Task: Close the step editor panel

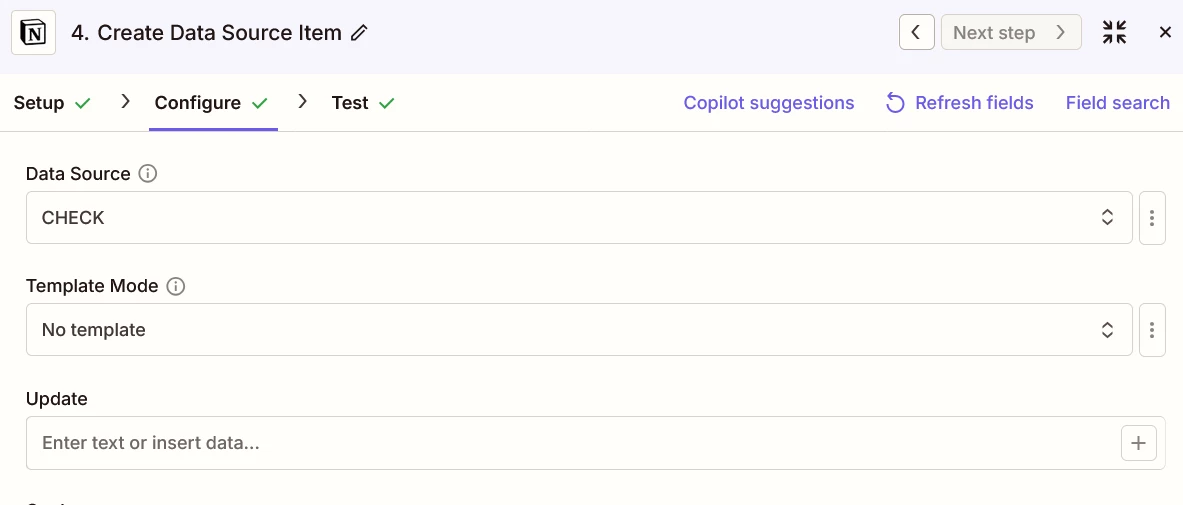Action: tap(1165, 32)
